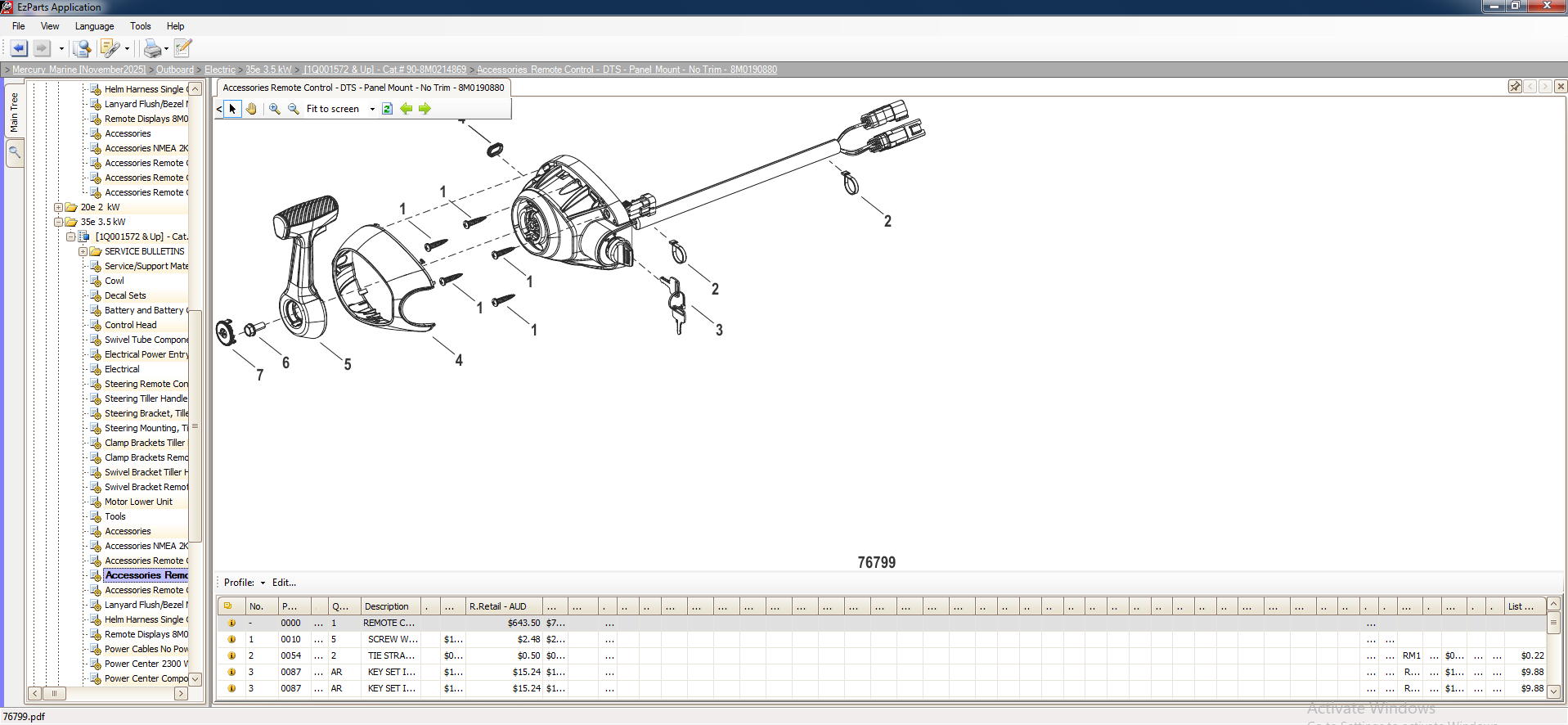This screenshot has width=1568, height=725.
Task: Follow the [1Q001572 & Up] catalog breadcrumb link
Action: pos(384,70)
